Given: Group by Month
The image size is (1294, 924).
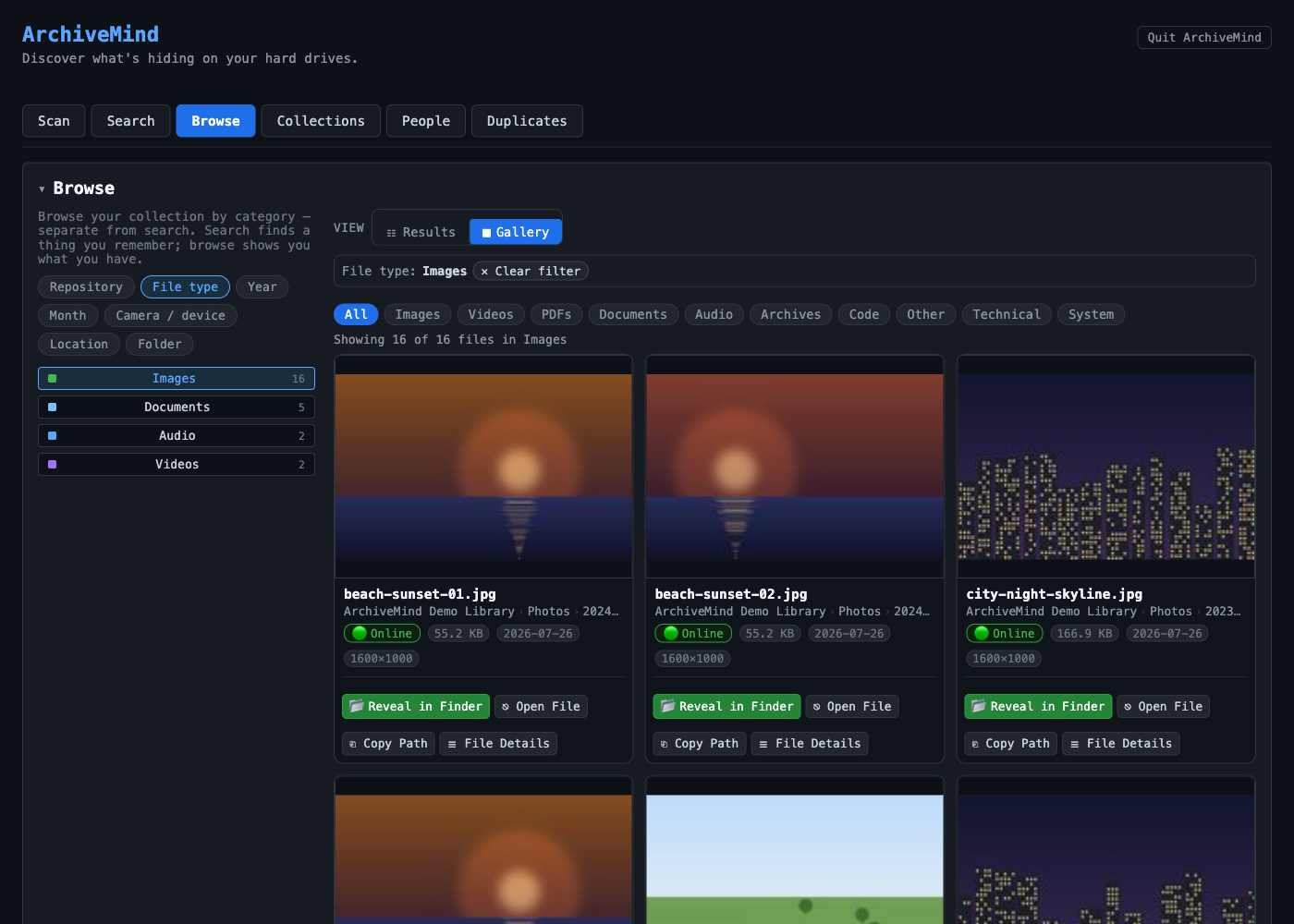Looking at the screenshot, I should coord(67,316).
